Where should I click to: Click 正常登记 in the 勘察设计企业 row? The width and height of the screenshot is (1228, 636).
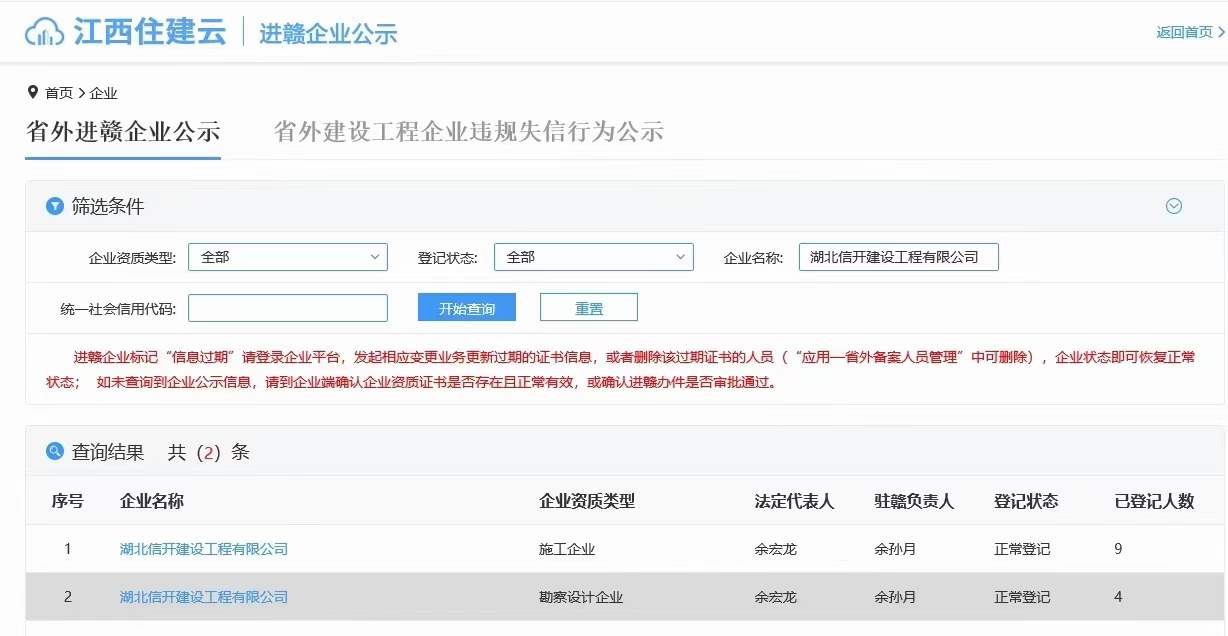[1022, 597]
